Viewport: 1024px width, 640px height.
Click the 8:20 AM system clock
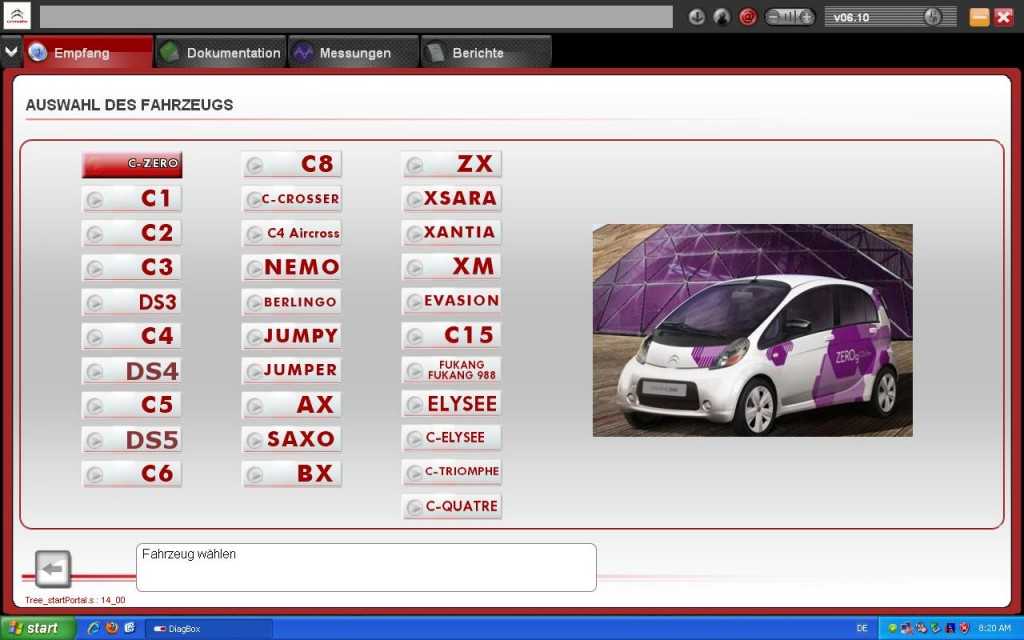994,628
